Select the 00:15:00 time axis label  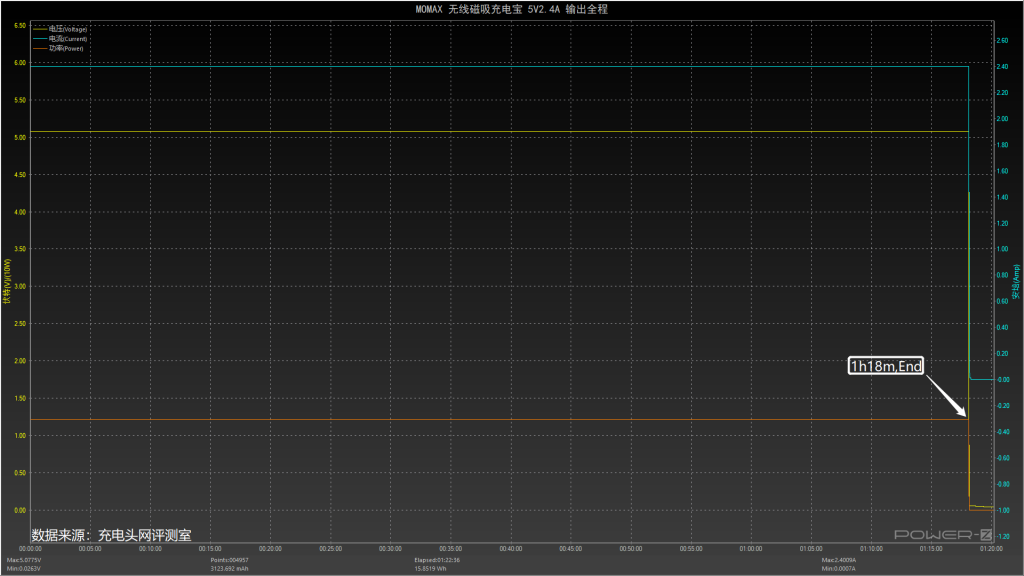[x=210, y=549]
